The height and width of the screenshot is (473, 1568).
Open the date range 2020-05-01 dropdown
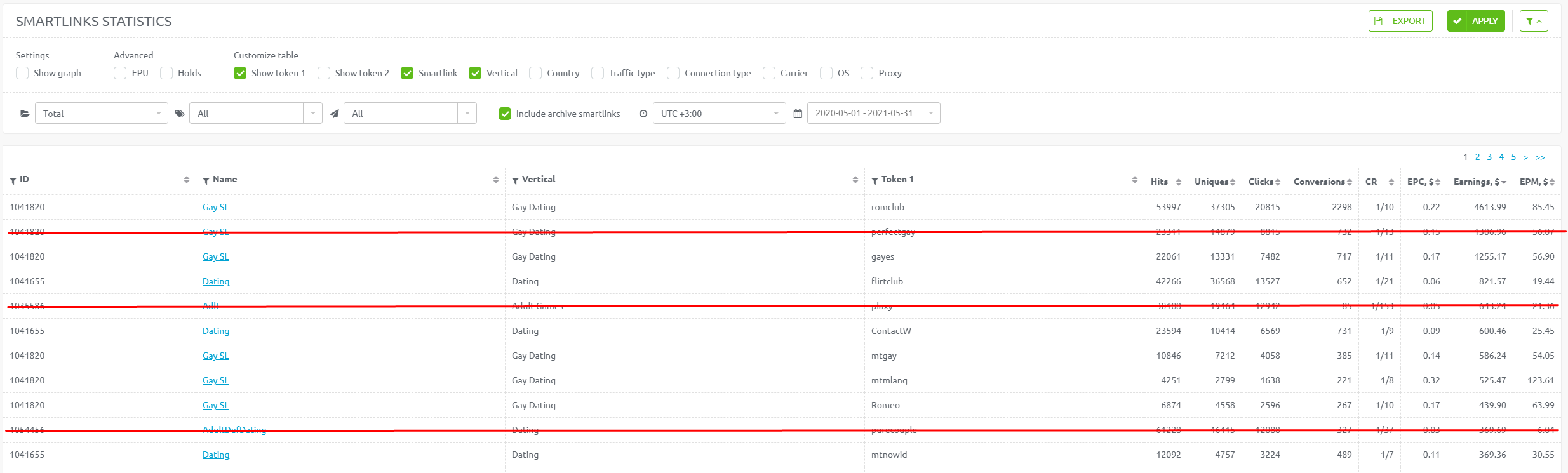[x=874, y=114]
